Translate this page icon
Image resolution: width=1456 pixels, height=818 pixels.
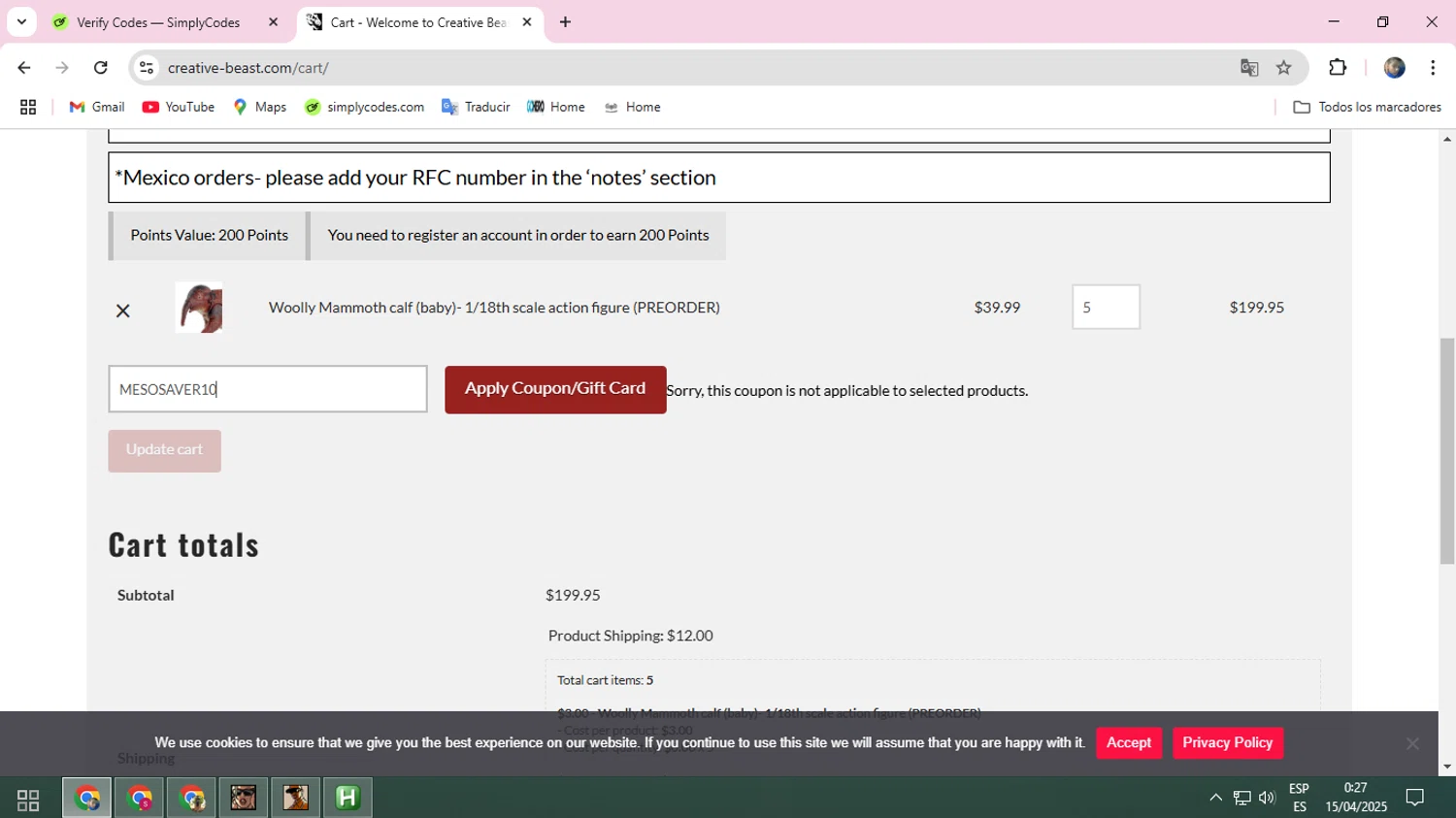[1249, 68]
